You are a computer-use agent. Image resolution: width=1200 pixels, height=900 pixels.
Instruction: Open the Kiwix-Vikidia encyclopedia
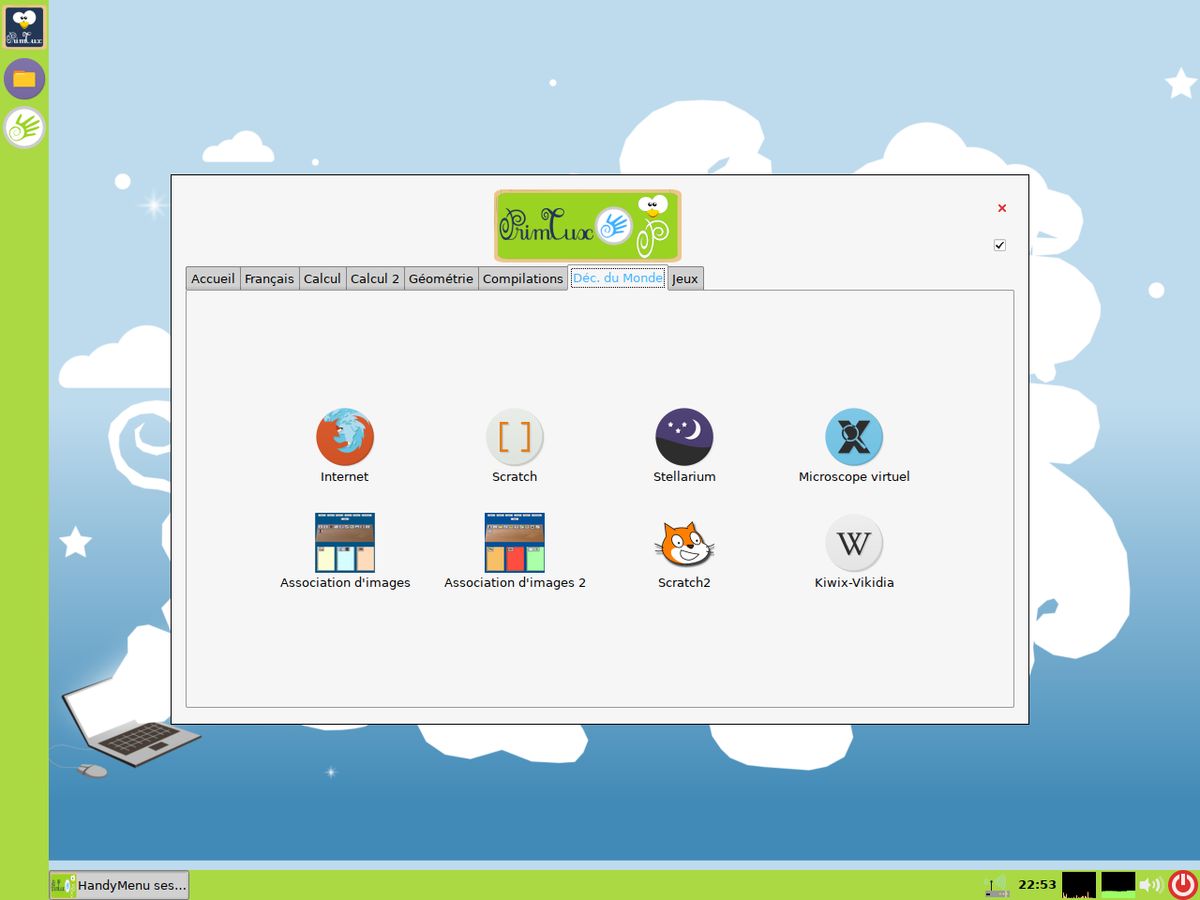click(854, 540)
